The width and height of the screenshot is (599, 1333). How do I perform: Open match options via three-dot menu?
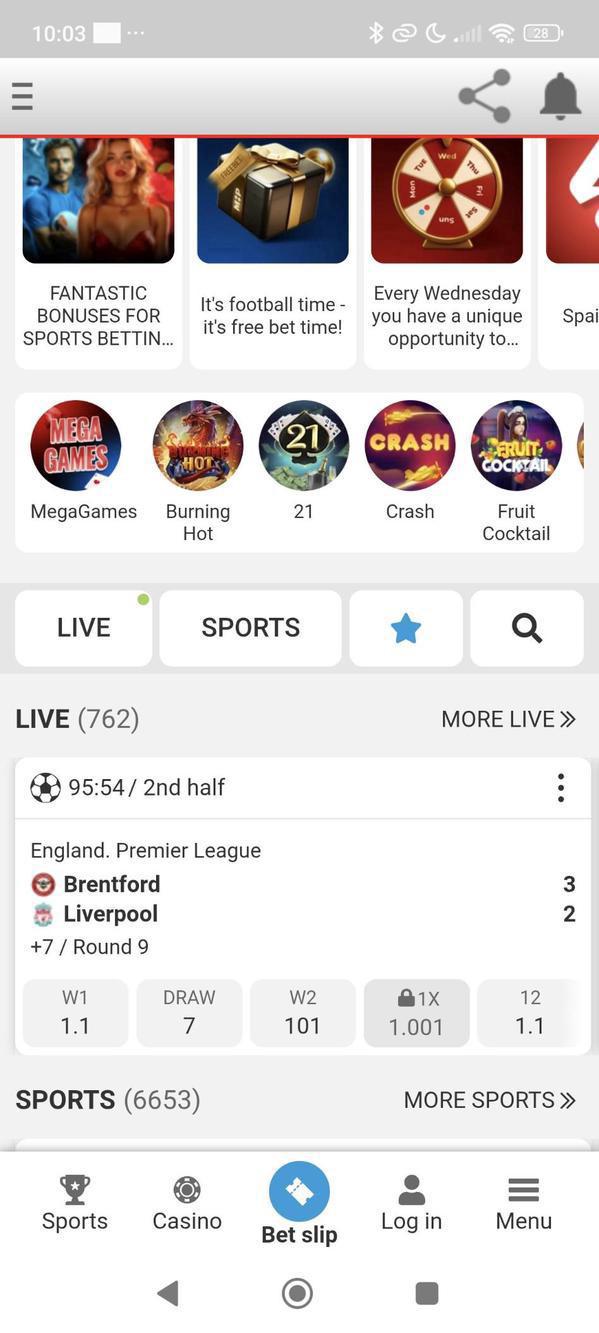561,787
